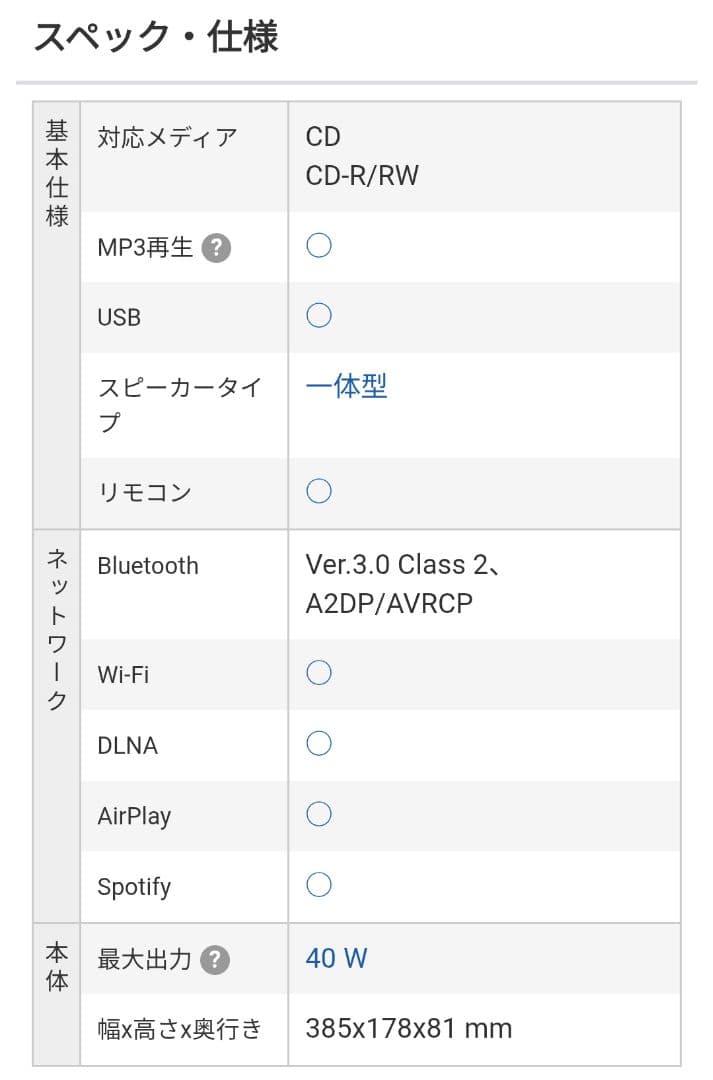713x1080 pixels.
Task: Click the circle mark for Wi-Fi support
Action: point(318,673)
